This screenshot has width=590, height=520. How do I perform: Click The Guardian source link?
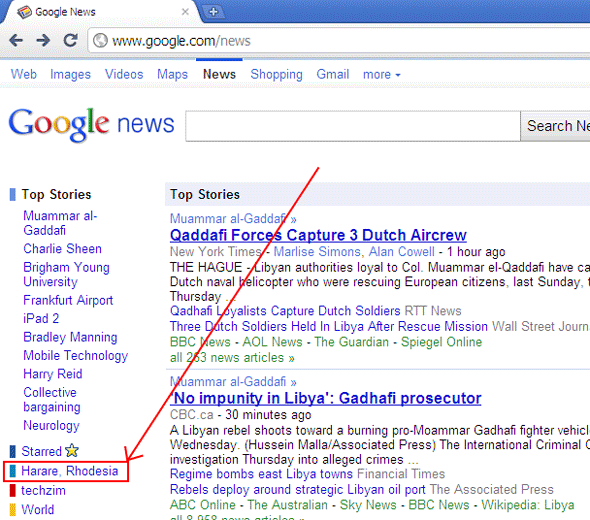point(351,342)
